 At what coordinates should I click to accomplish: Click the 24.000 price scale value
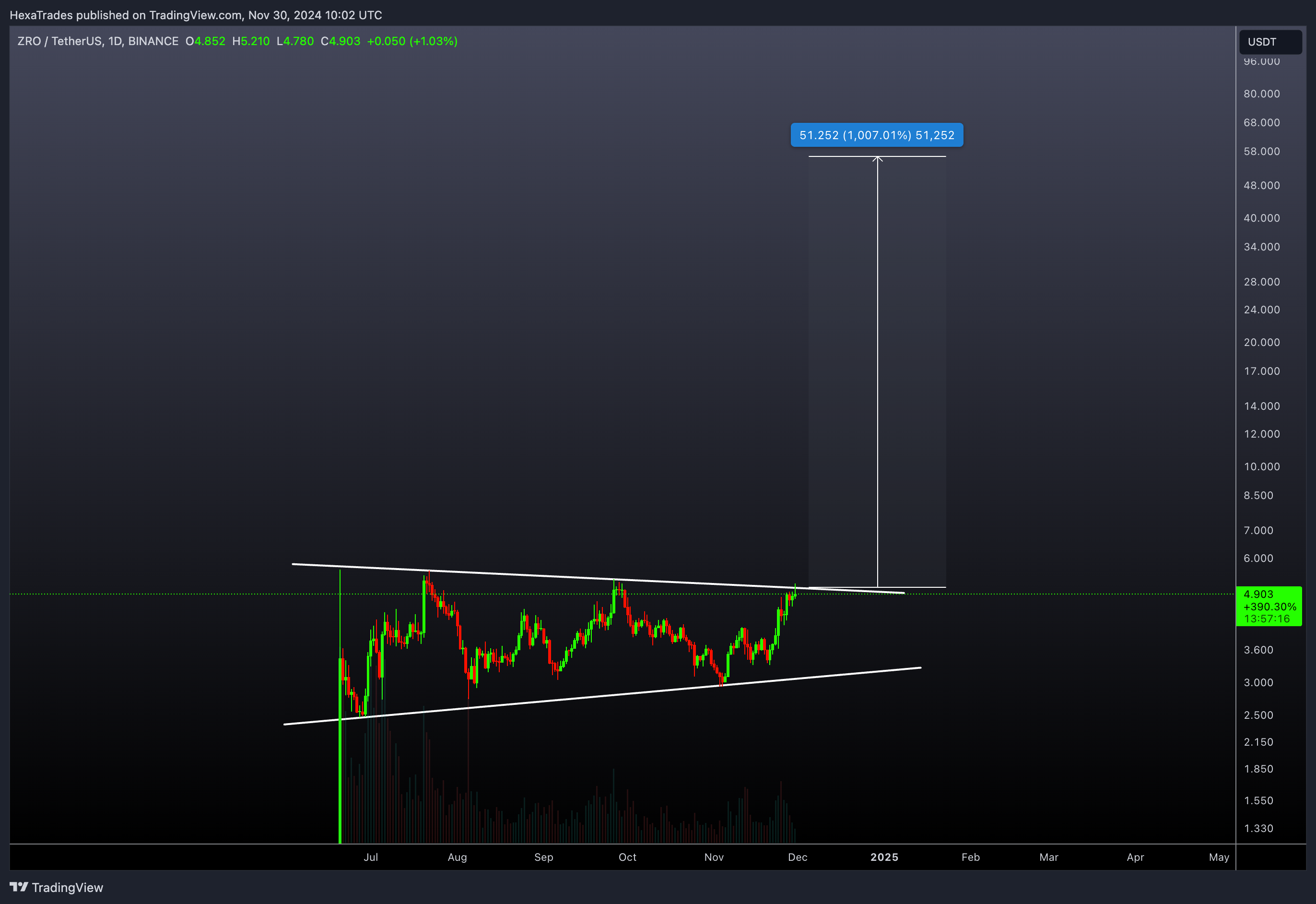point(1262,310)
